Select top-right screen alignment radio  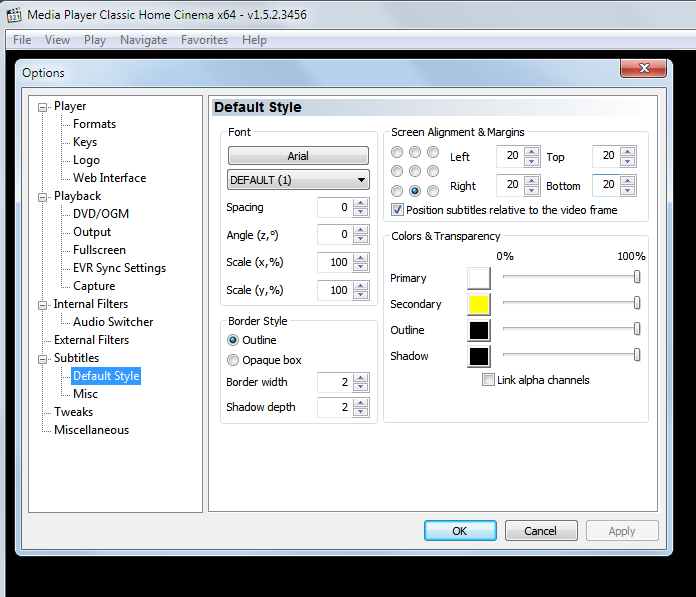tap(433, 152)
